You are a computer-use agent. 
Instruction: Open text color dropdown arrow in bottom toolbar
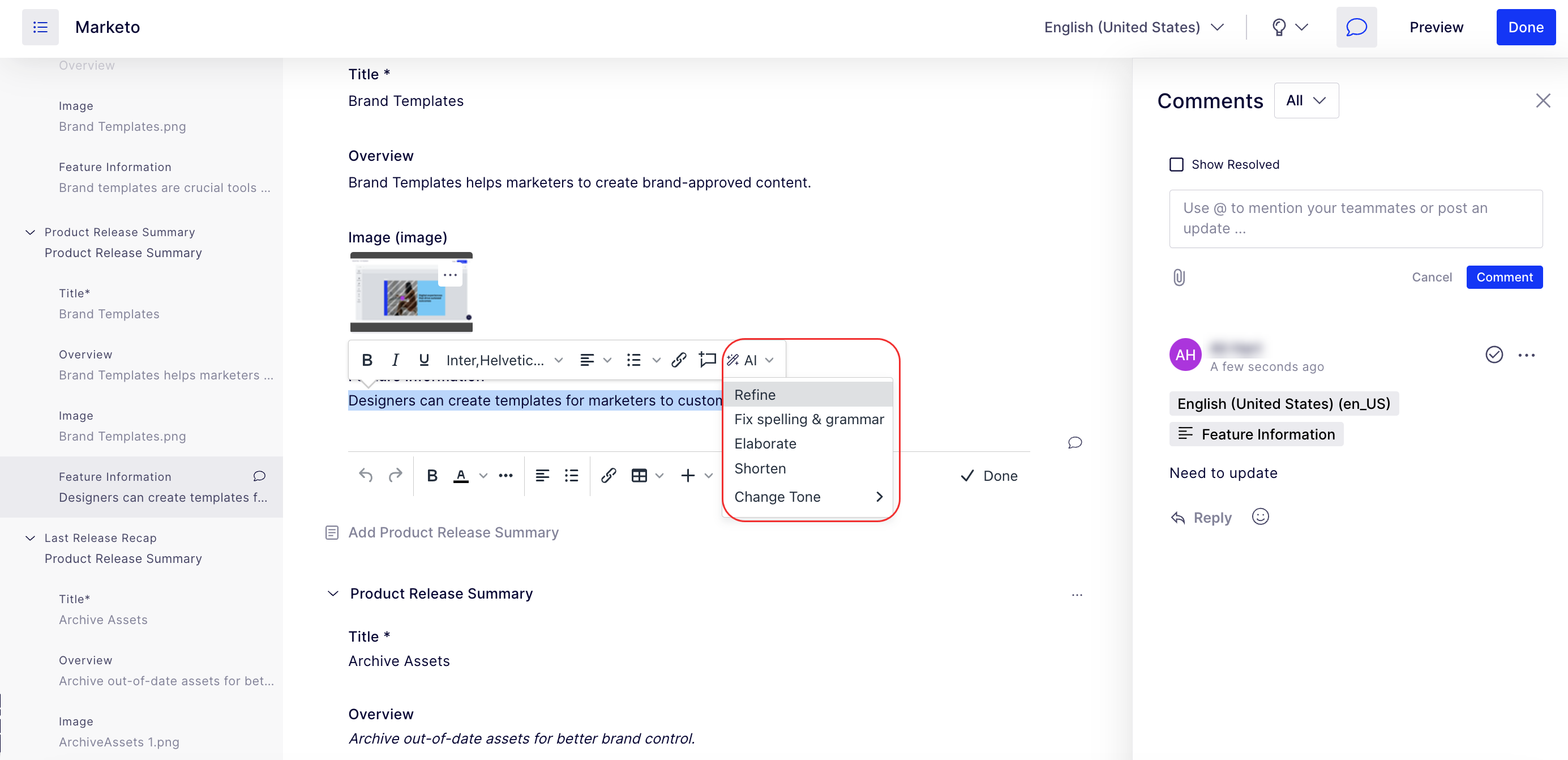(483, 476)
